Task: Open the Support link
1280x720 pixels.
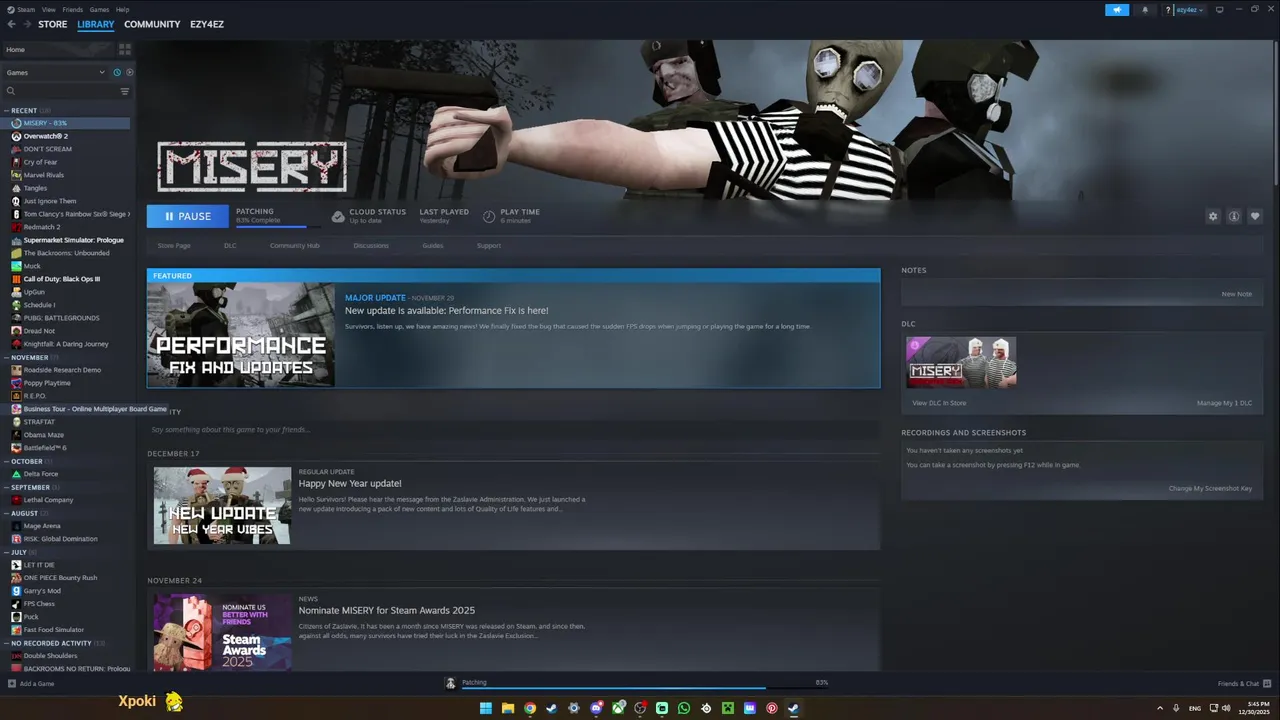Action: 489,245
